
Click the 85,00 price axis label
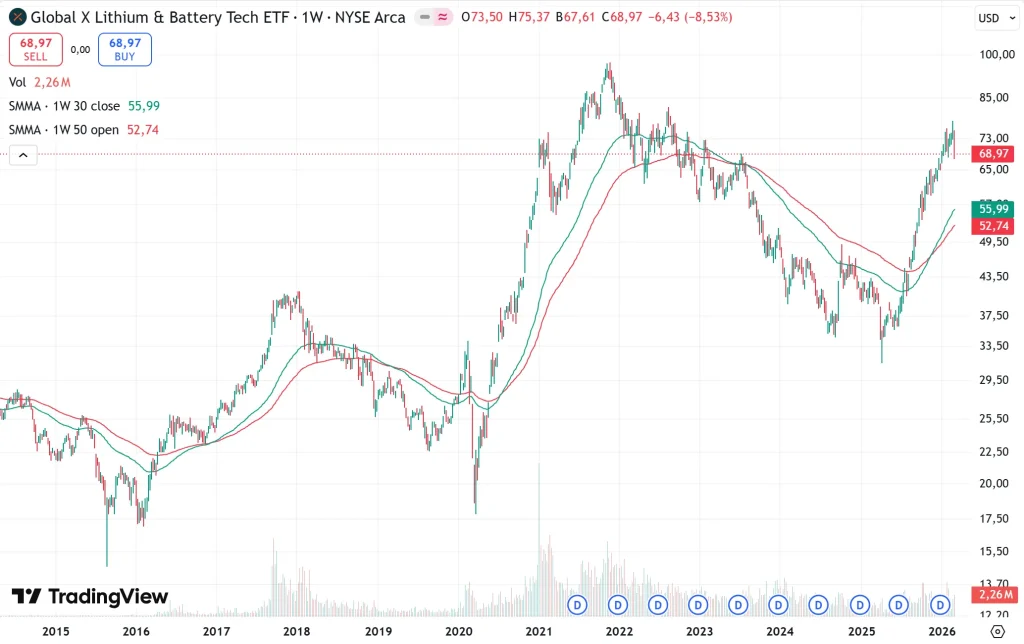click(993, 97)
